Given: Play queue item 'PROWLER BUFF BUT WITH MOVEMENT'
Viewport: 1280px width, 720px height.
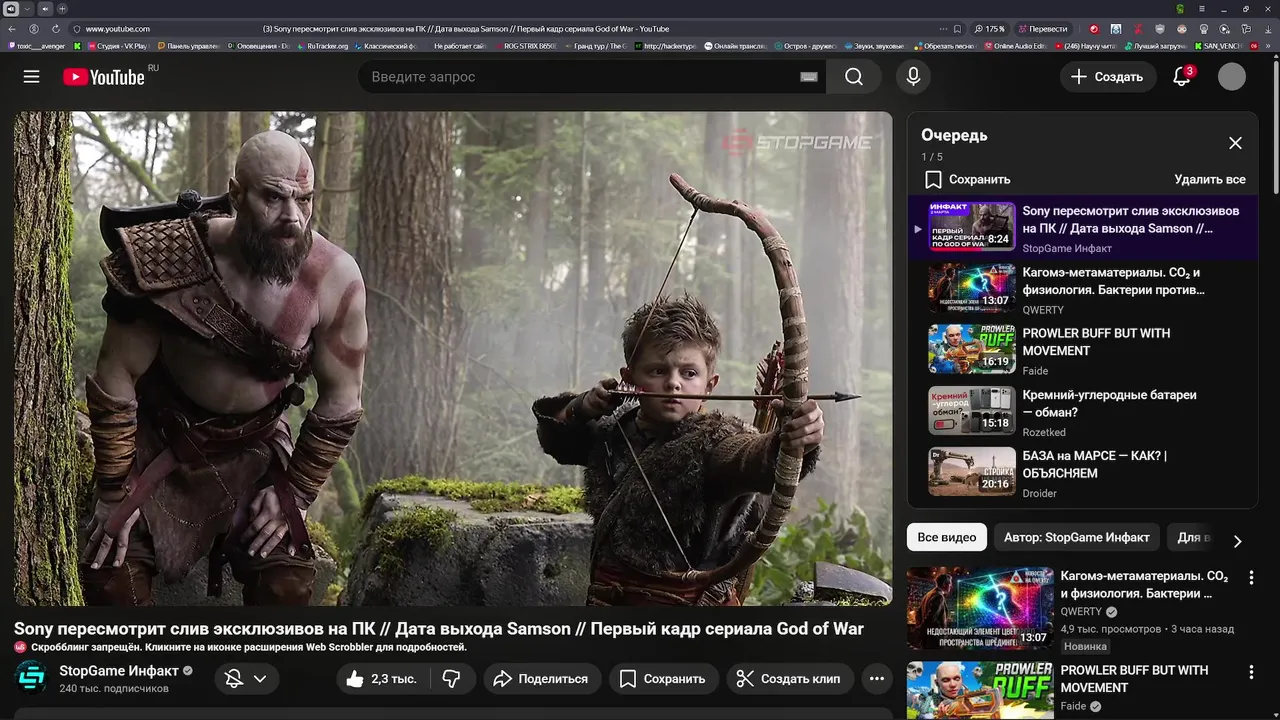Looking at the screenshot, I should pos(1083,350).
